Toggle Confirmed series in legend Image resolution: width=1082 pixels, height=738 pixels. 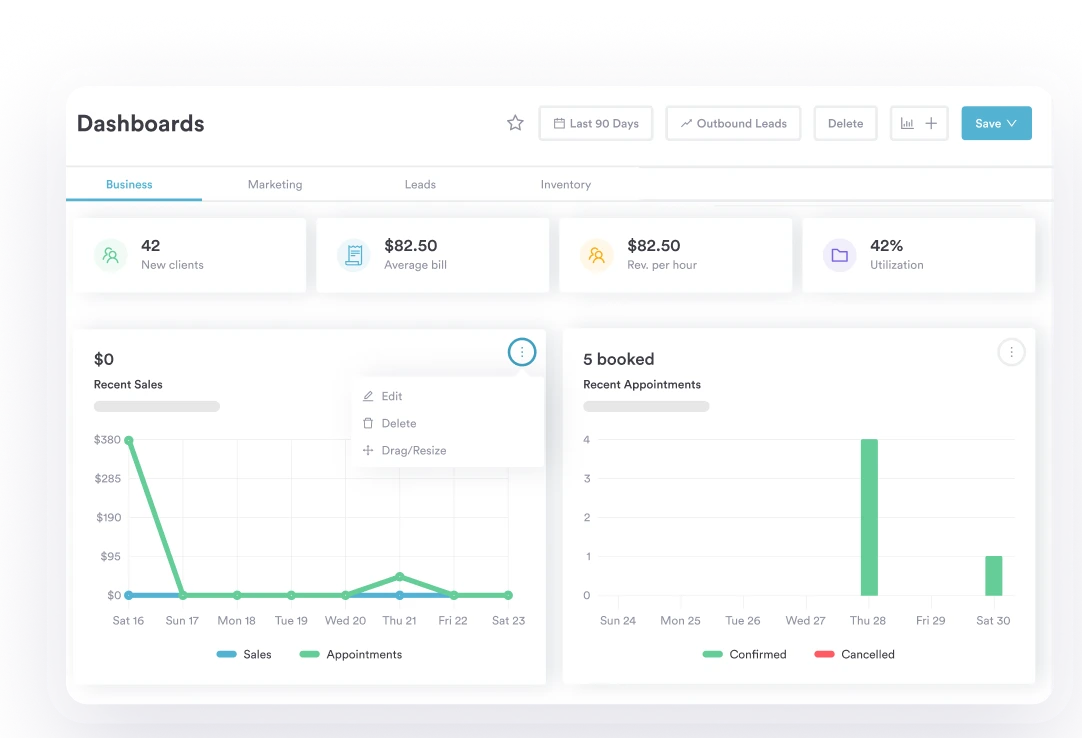(x=745, y=654)
